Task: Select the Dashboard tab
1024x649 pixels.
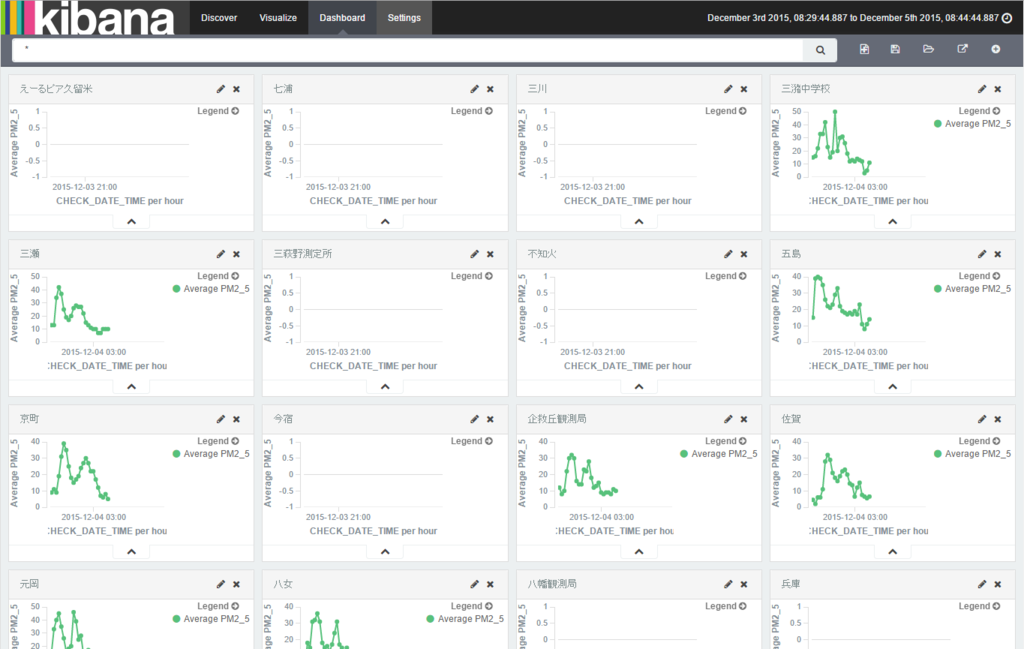Action: pos(342,18)
